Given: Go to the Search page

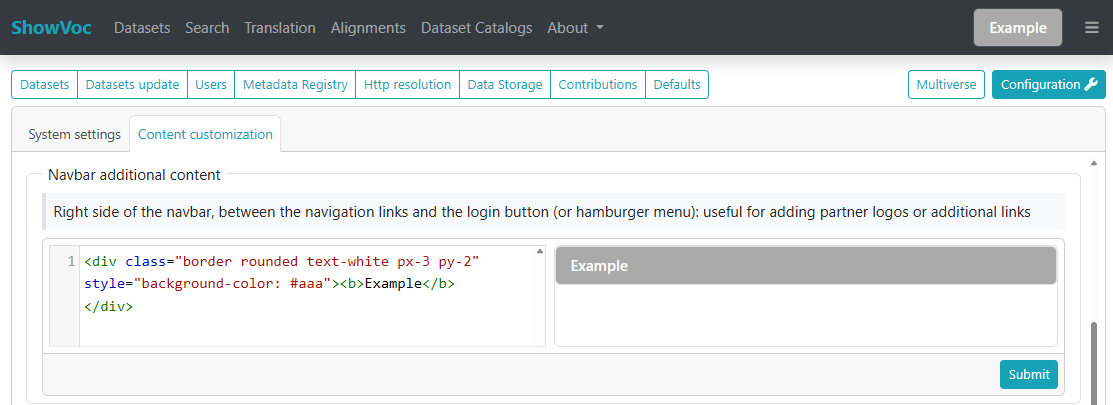Looking at the screenshot, I should click(x=207, y=28).
